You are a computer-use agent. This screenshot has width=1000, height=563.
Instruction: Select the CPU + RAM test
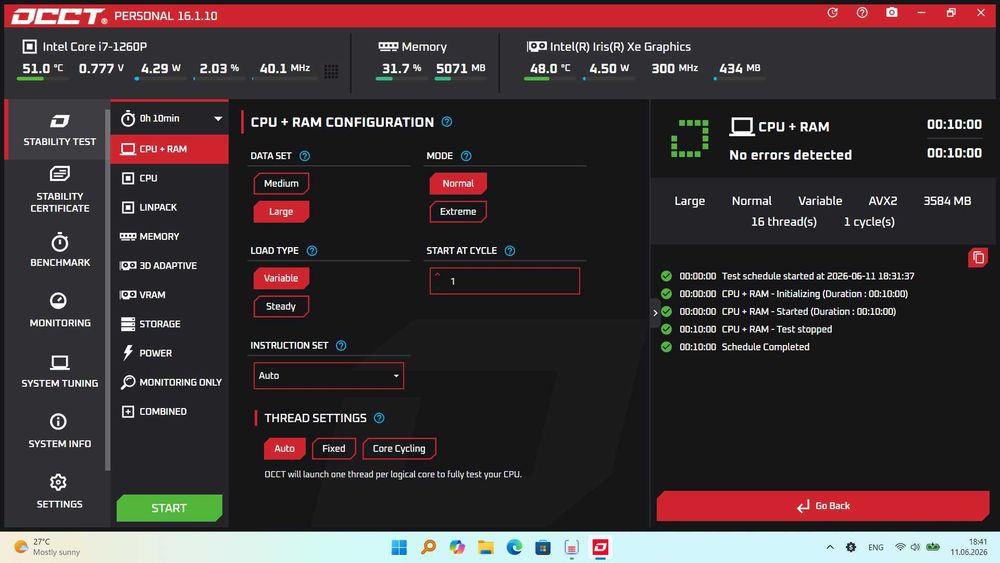170,149
